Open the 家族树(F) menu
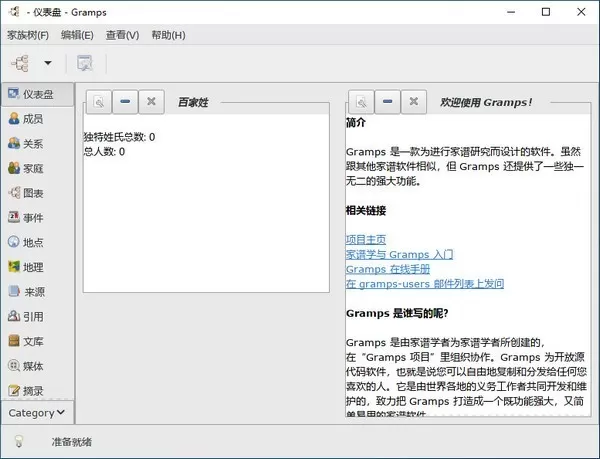This screenshot has height=459, width=600. [28, 35]
